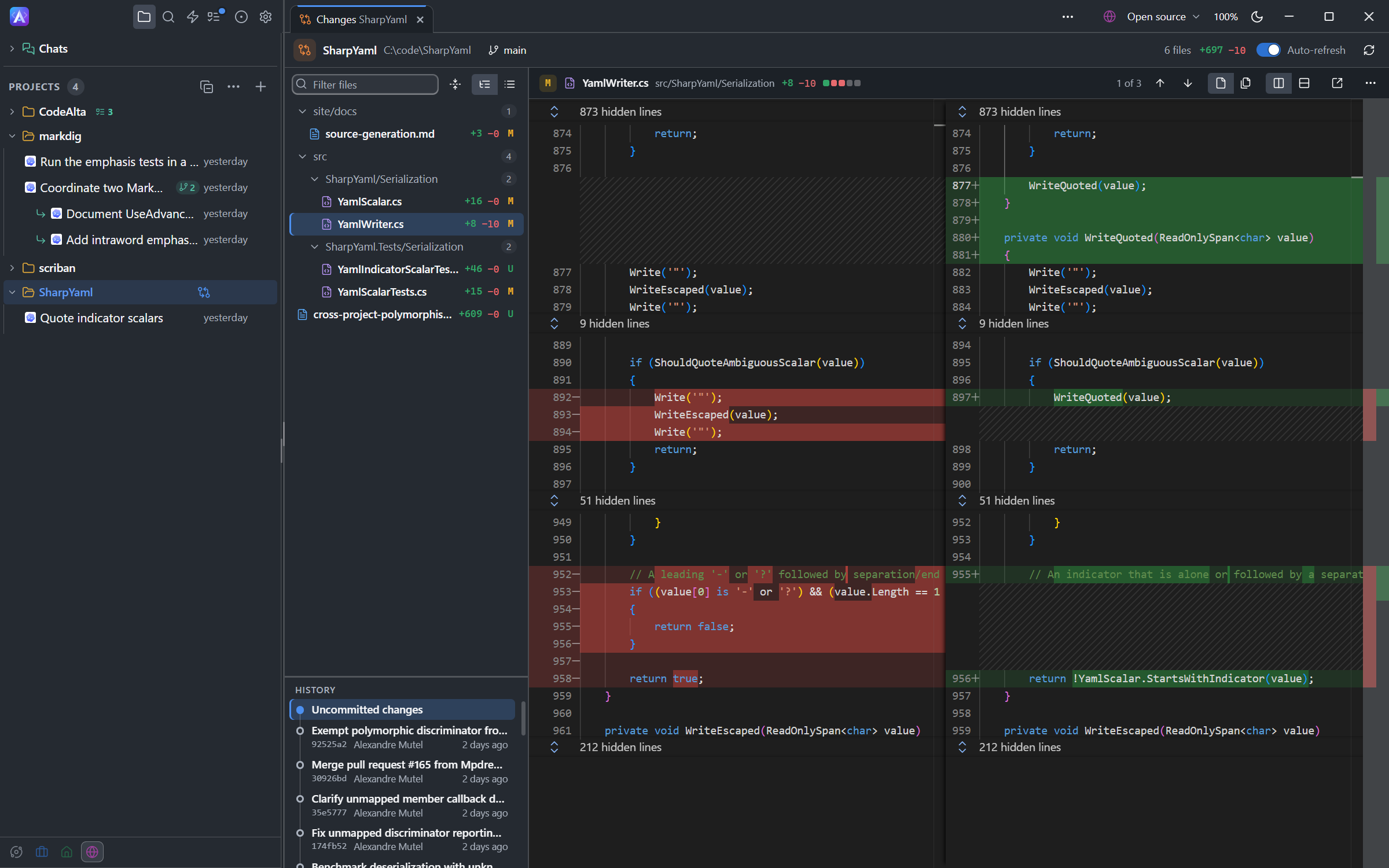
Task: Open the YamlScalar.cs file diff
Action: 406,201
